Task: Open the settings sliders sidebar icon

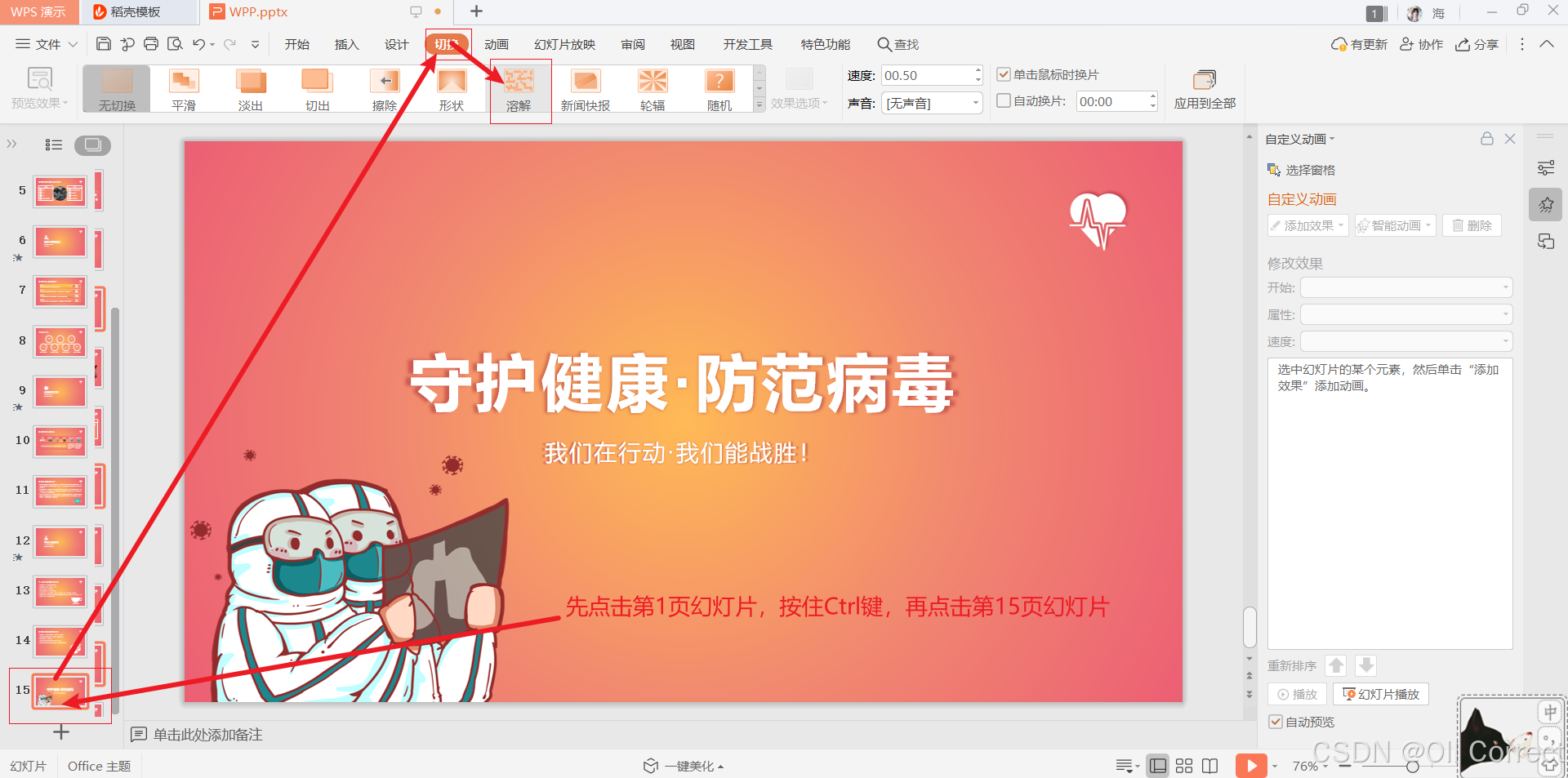Action: pyautogui.click(x=1546, y=168)
